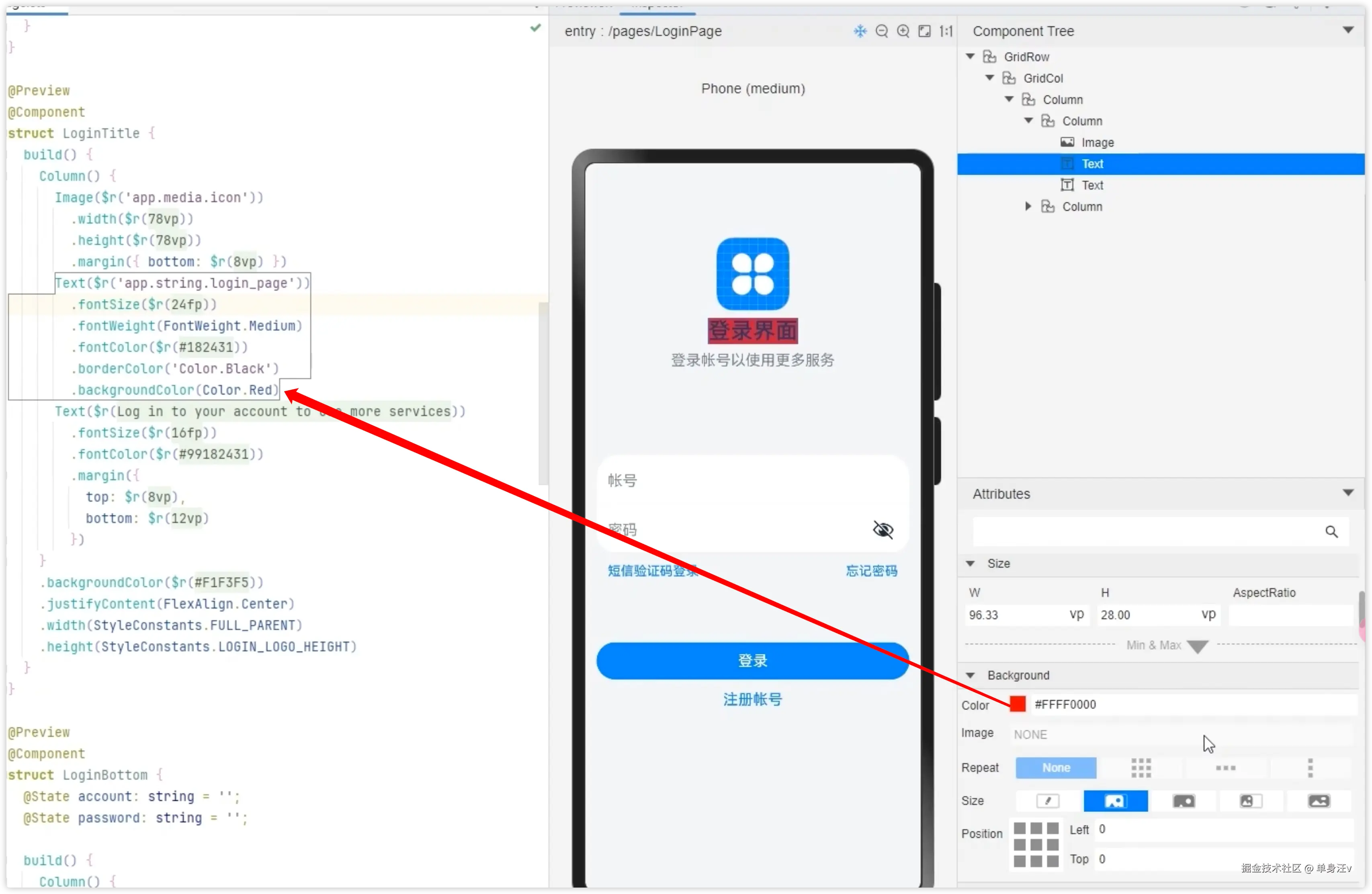The image size is (1372, 894).
Task: Select the None background repeat option
Action: click(1055, 768)
